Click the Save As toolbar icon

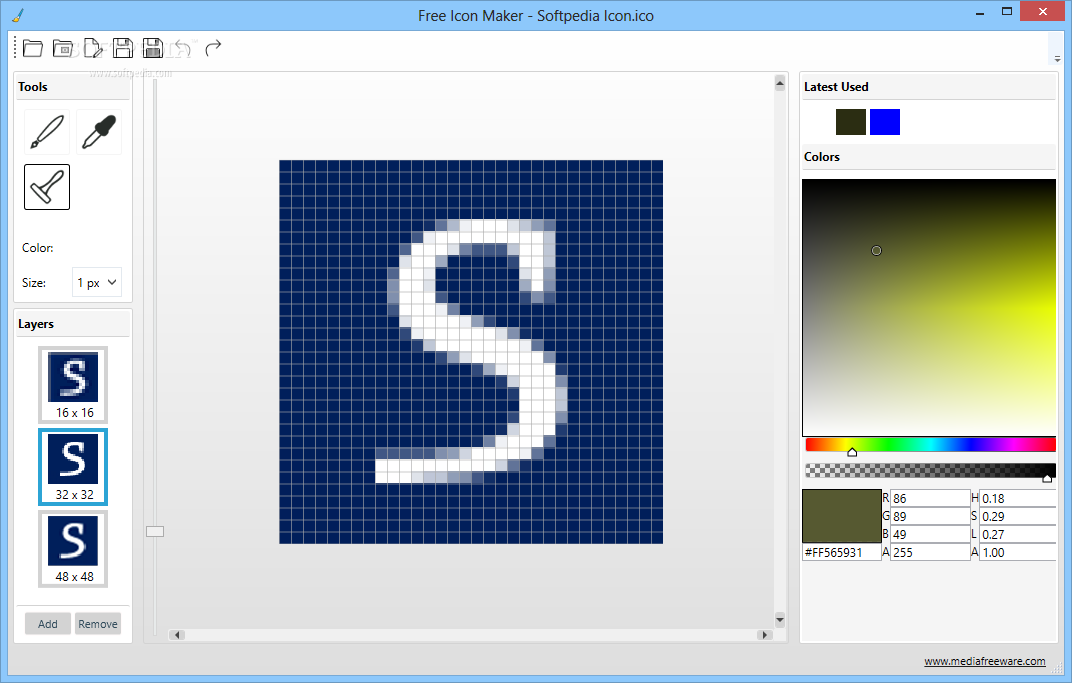pos(153,47)
